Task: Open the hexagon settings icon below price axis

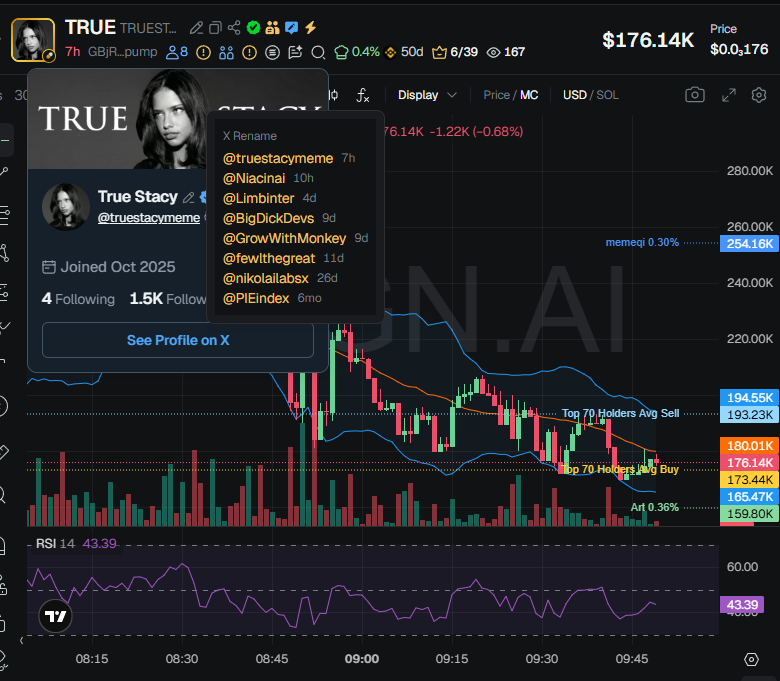Action: pyautogui.click(x=751, y=660)
